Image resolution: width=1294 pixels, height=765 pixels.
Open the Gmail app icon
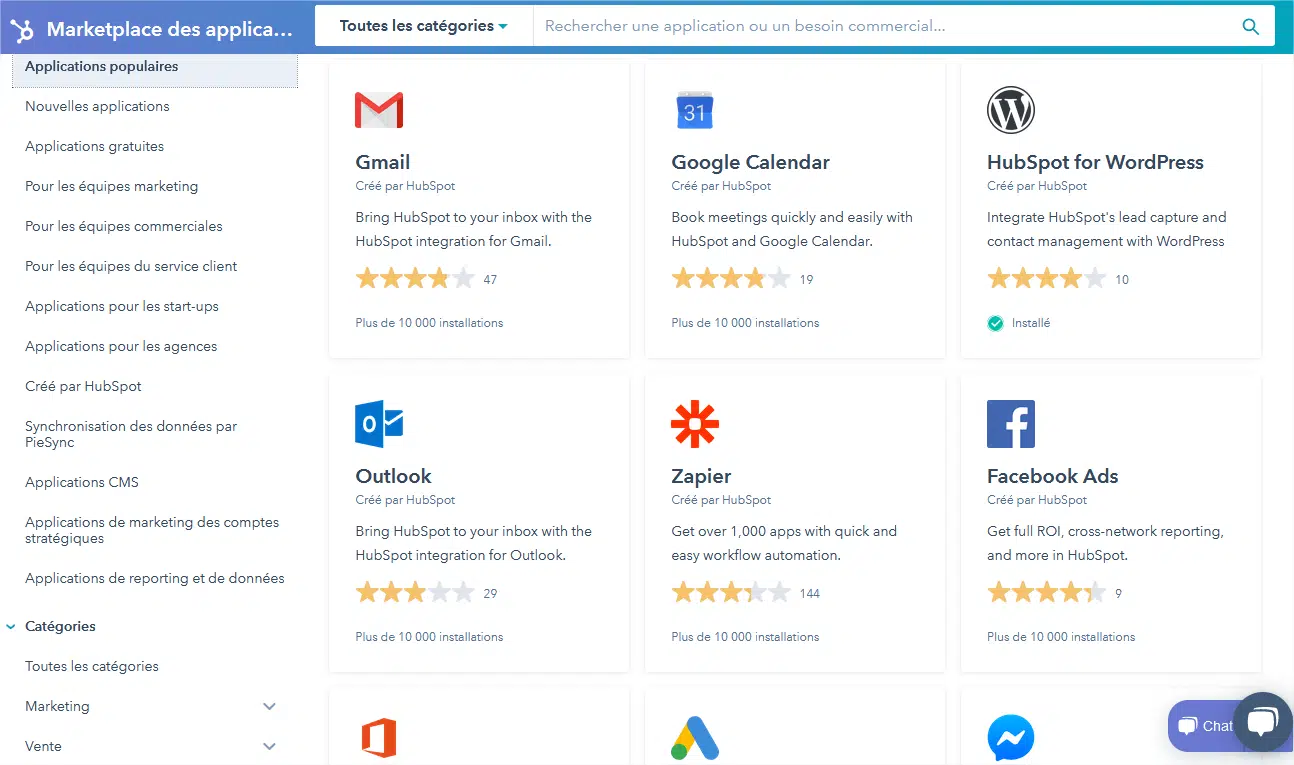pos(379,110)
